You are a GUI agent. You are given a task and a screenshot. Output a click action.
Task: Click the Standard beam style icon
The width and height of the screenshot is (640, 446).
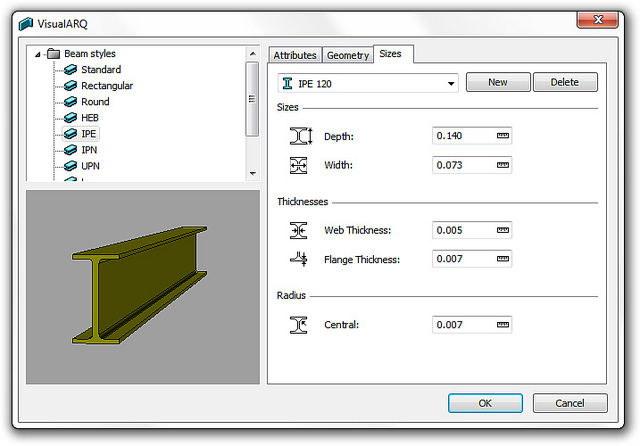point(70,70)
